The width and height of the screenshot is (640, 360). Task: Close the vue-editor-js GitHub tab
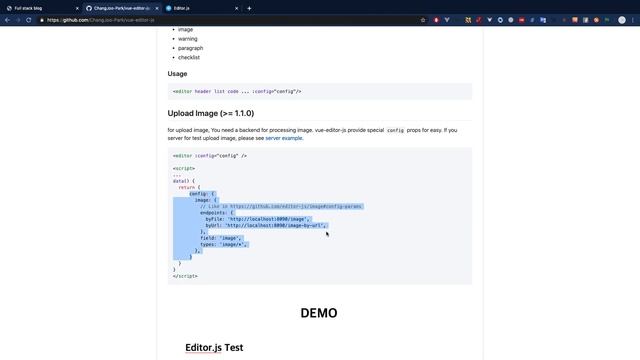point(157,8)
